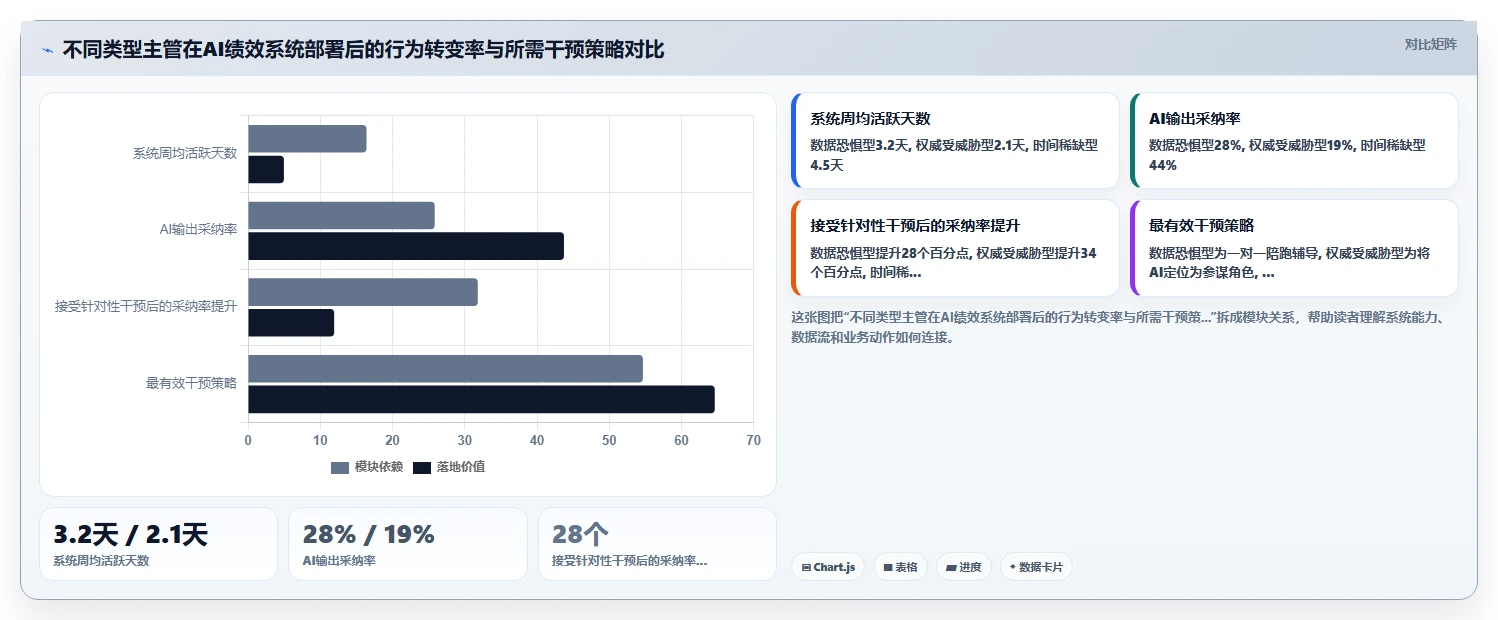Click the 系统周均活跃天数 caption under 3.2天

[x=101, y=561]
